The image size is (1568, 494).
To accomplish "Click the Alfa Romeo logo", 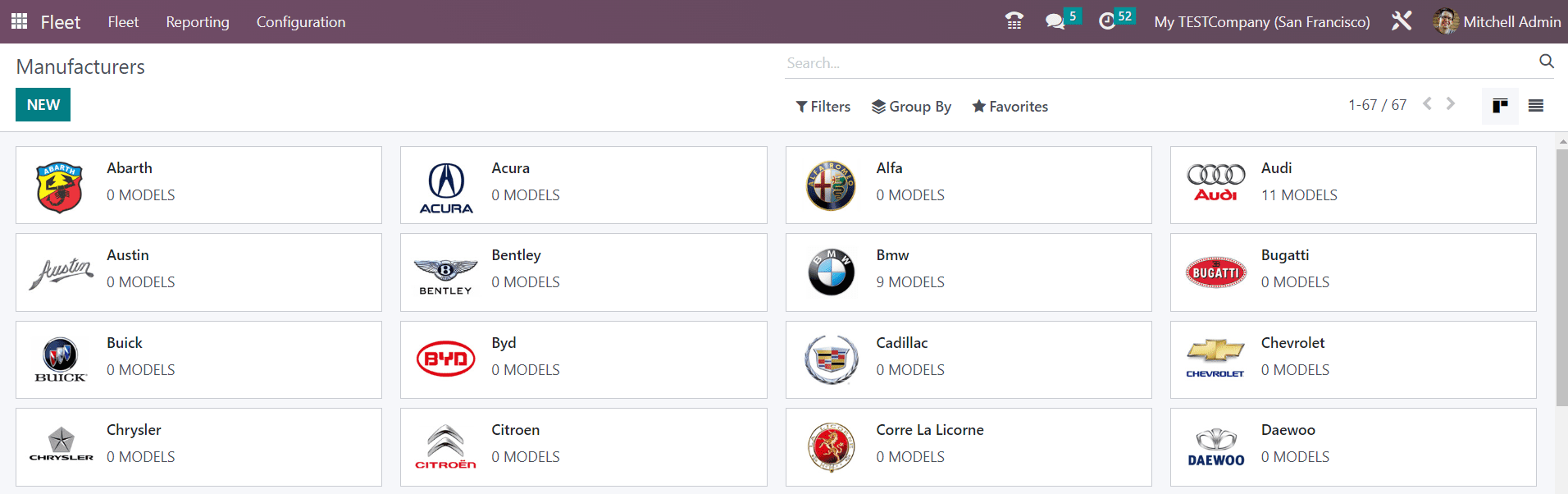I will pyautogui.click(x=831, y=185).
